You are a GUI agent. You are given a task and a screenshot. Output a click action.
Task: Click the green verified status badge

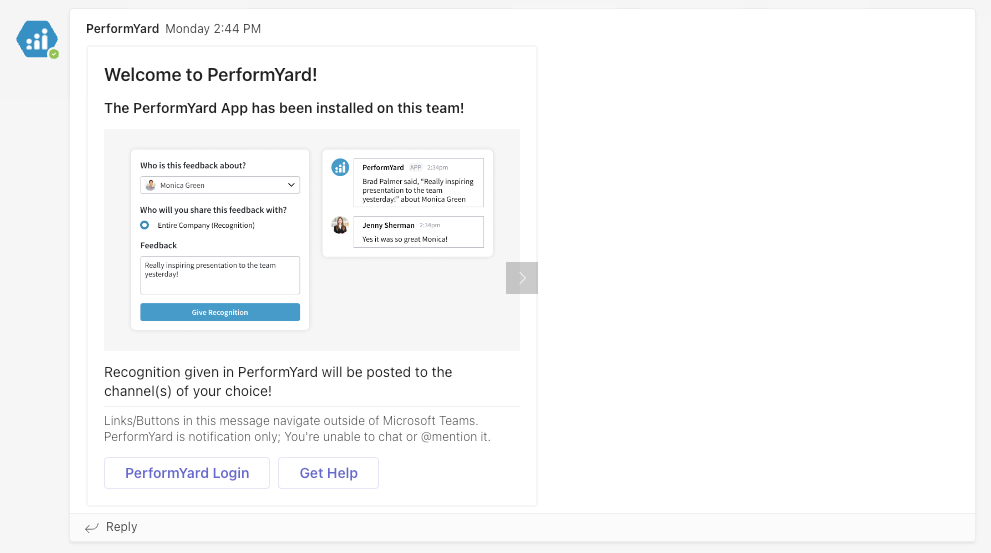[x=54, y=54]
